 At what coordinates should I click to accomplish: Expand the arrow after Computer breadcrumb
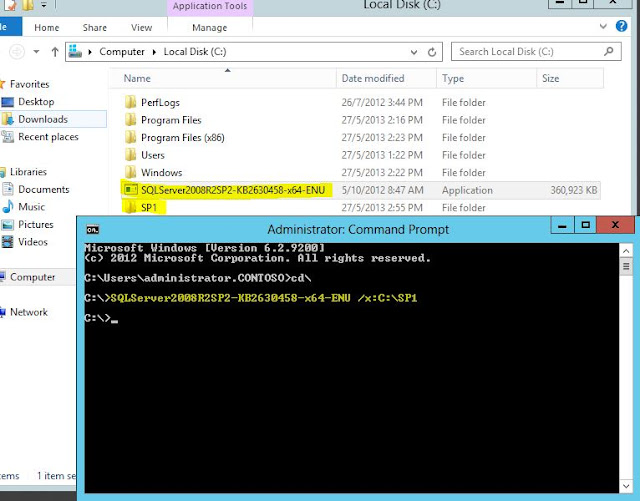(154, 52)
